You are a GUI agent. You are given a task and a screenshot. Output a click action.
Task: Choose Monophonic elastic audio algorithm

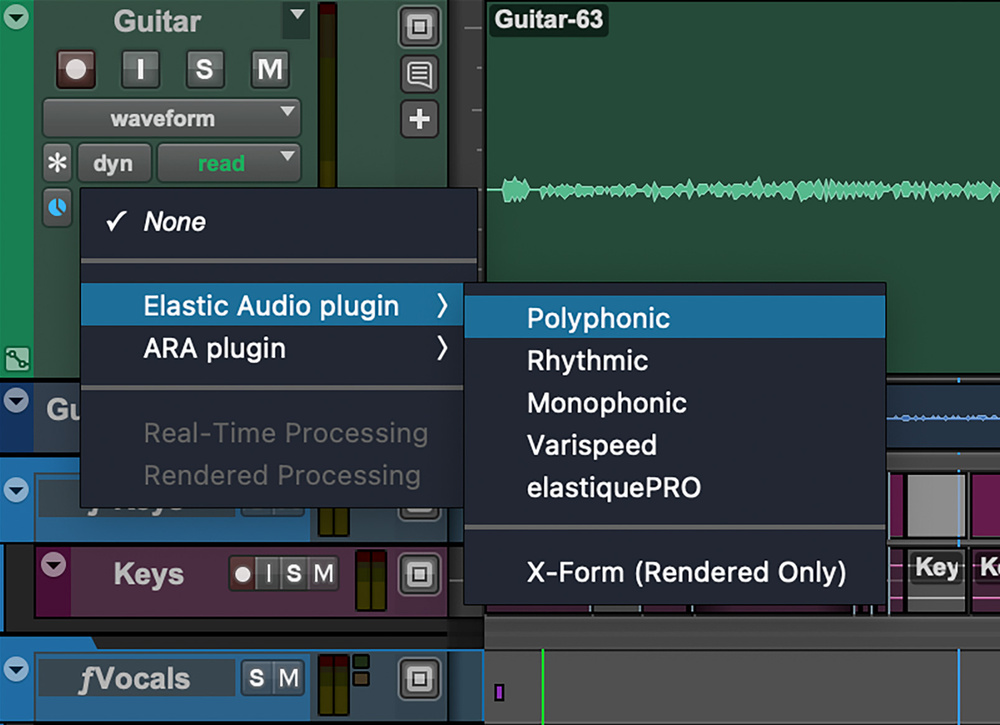click(675, 403)
